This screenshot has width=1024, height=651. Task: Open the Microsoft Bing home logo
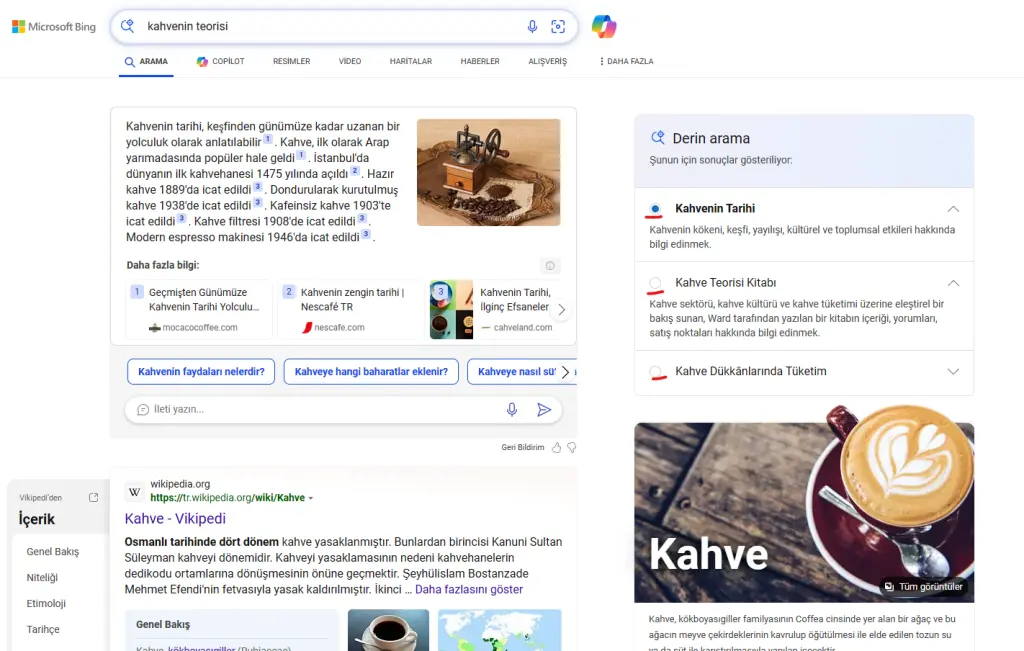pyautogui.click(x=54, y=27)
